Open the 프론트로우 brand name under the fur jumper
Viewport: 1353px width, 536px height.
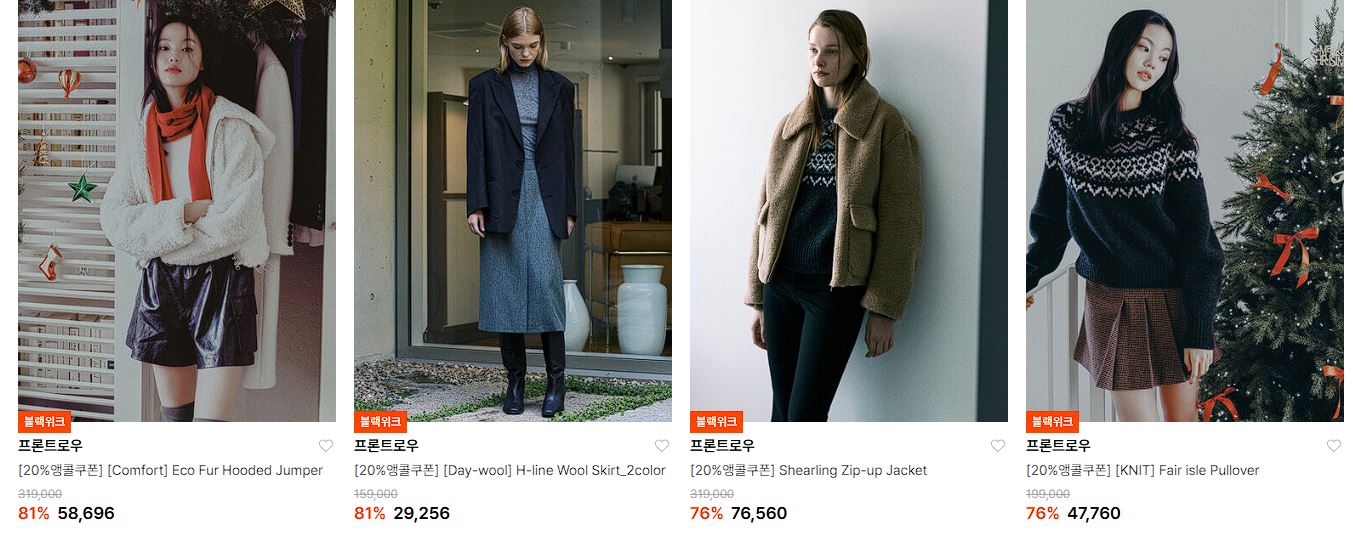50,446
